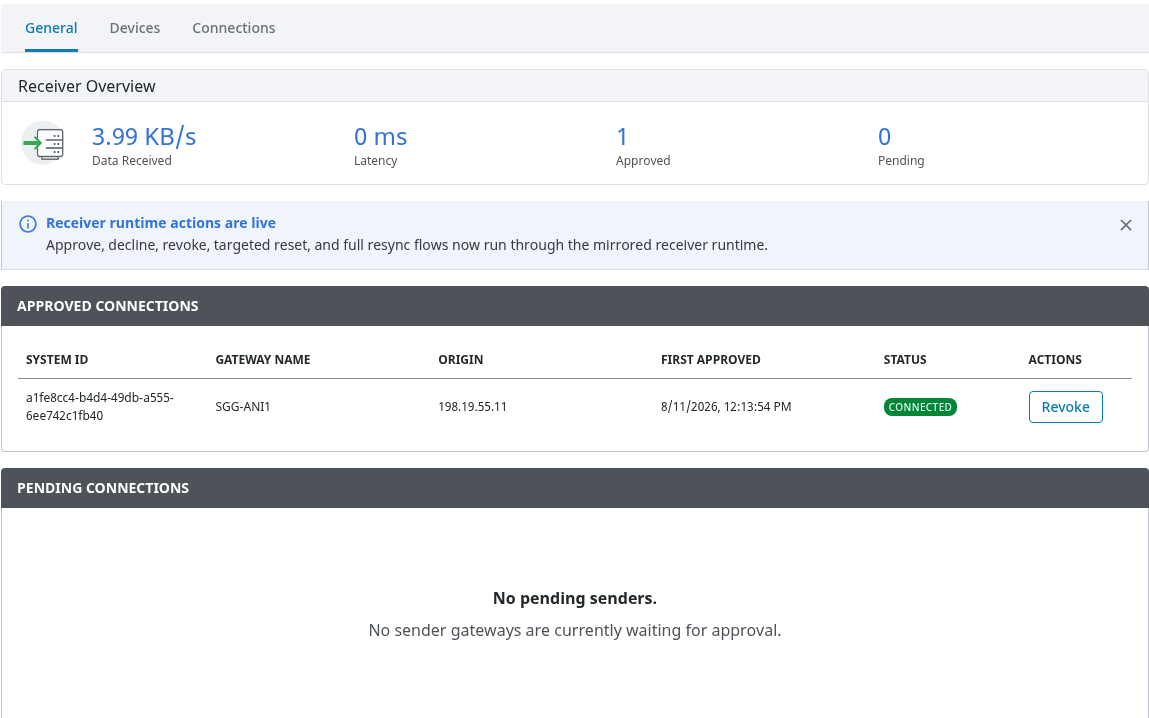Click the 0 ms latency value
Image resolution: width=1149 pixels, height=718 pixels.
point(380,136)
